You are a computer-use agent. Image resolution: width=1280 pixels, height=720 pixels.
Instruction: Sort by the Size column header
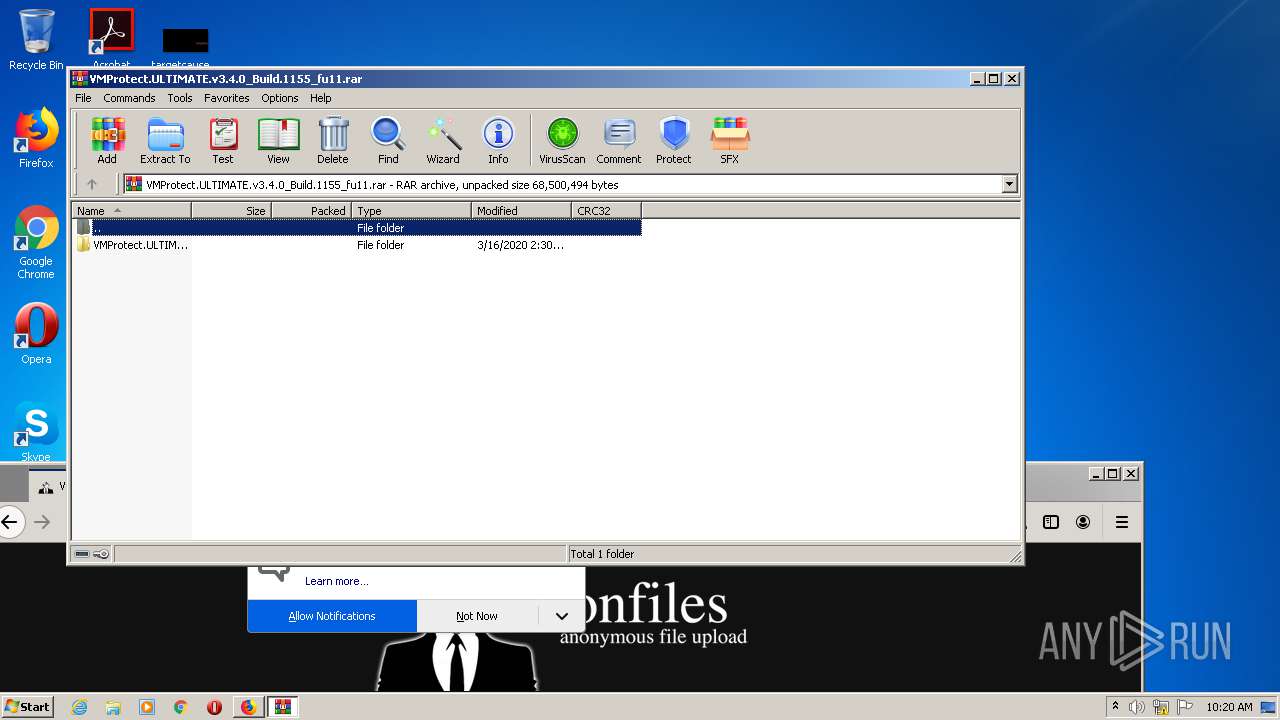coord(231,210)
